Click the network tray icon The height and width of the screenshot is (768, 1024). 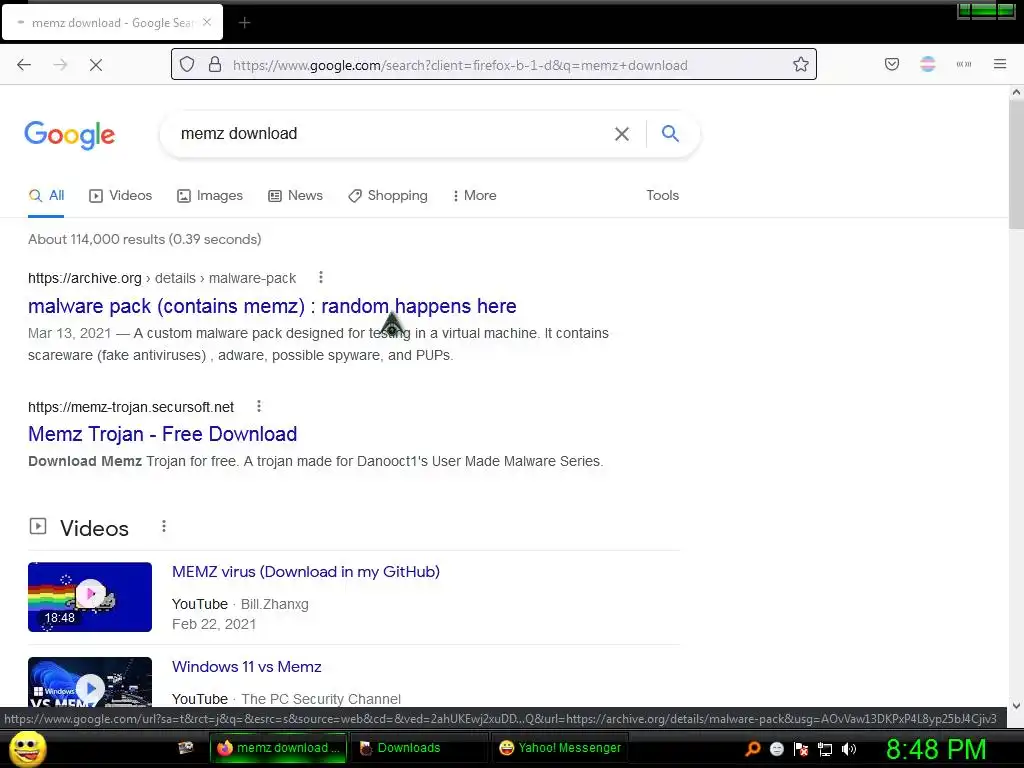825,749
